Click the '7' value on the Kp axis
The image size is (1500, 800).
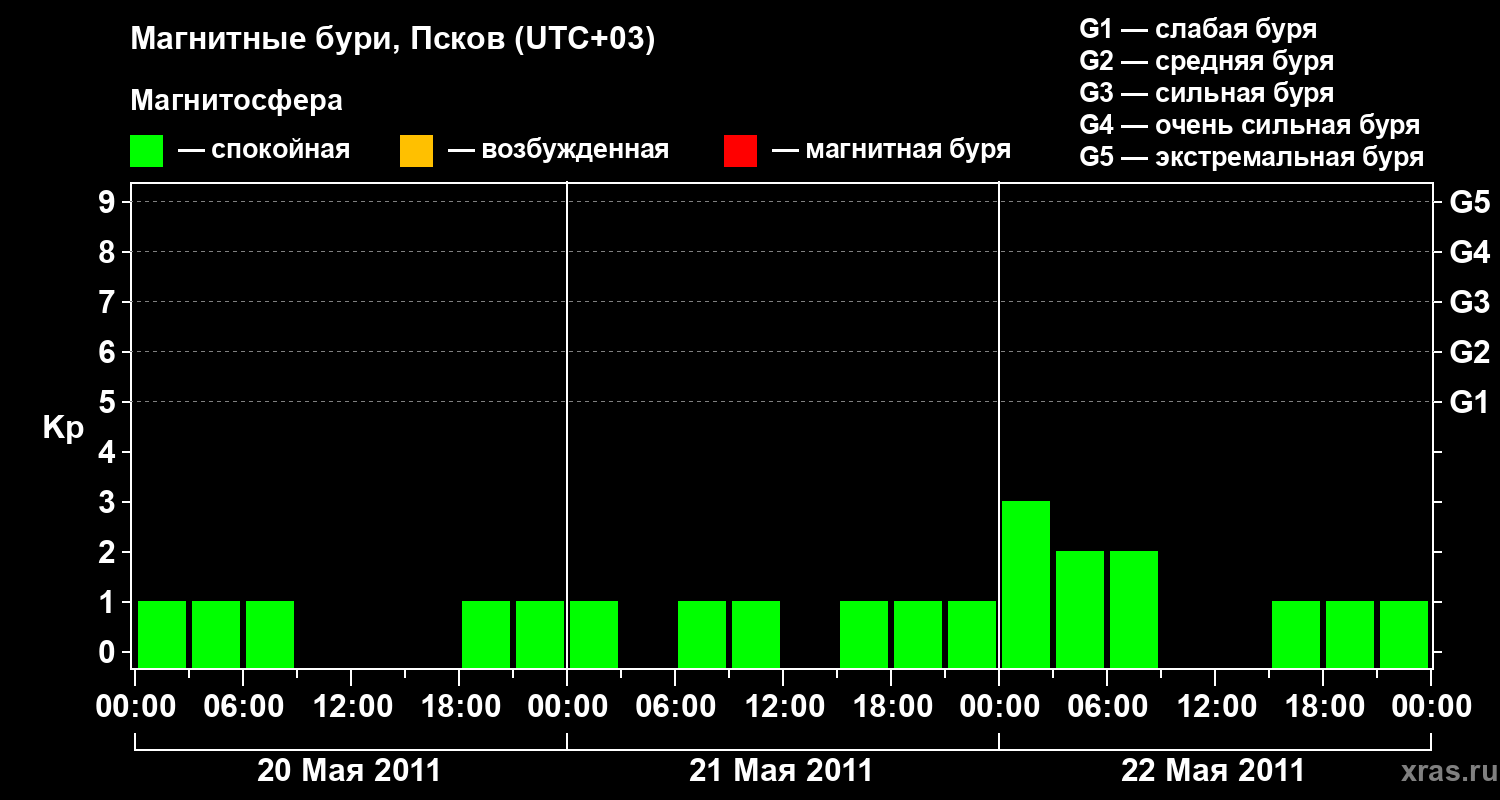[x=109, y=302]
